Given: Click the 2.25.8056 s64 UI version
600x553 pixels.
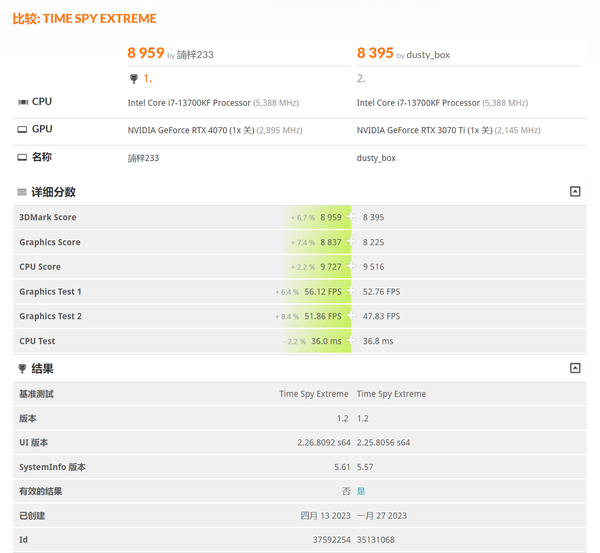Looking at the screenshot, I should [383, 442].
